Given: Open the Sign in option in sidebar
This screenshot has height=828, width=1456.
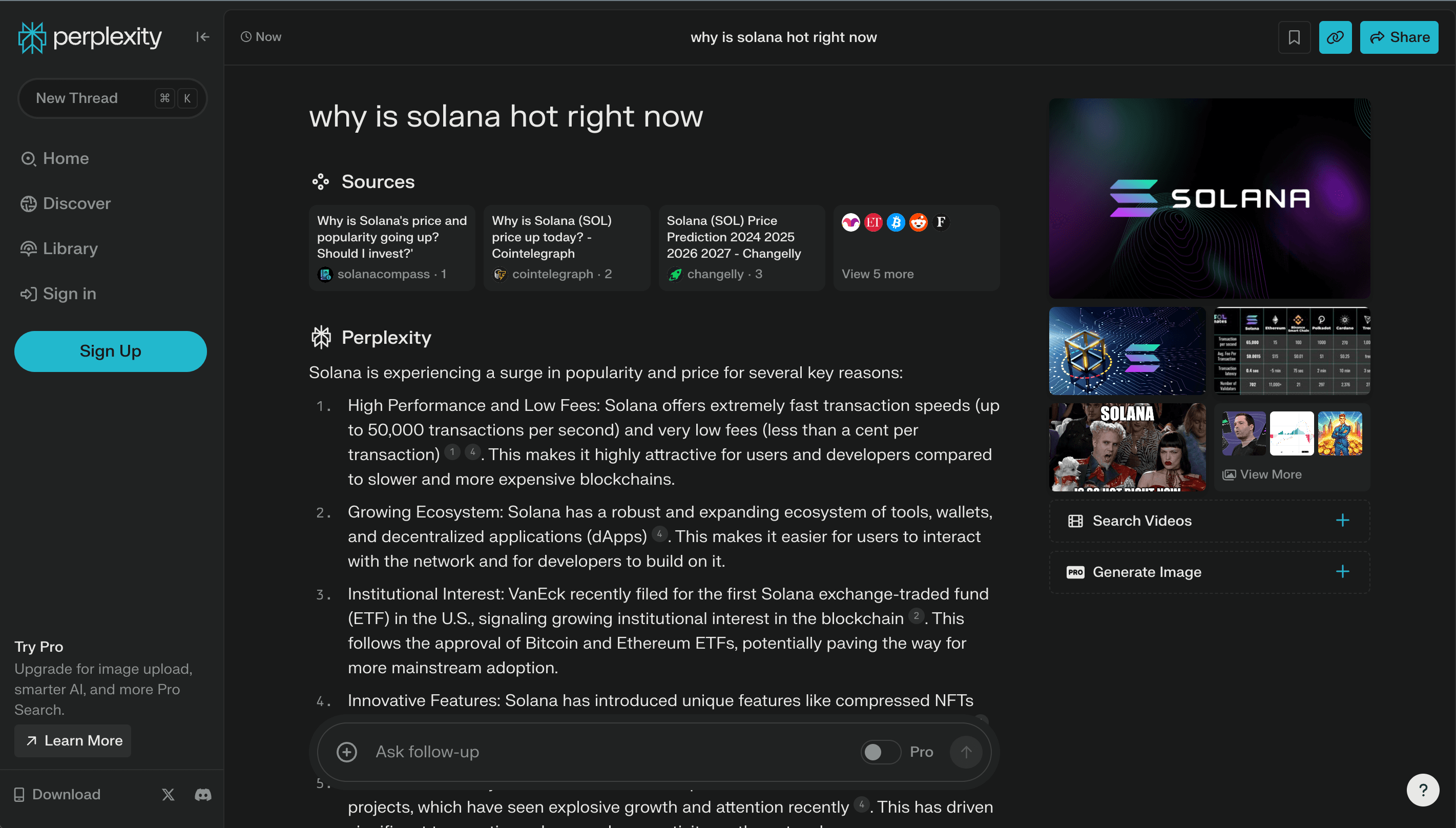Looking at the screenshot, I should 58,294.
